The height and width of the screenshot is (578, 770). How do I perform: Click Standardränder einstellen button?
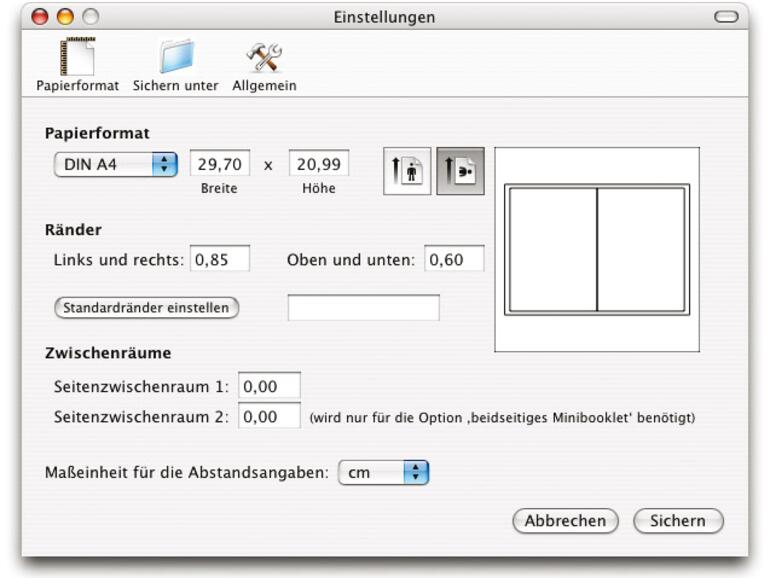[x=146, y=308]
